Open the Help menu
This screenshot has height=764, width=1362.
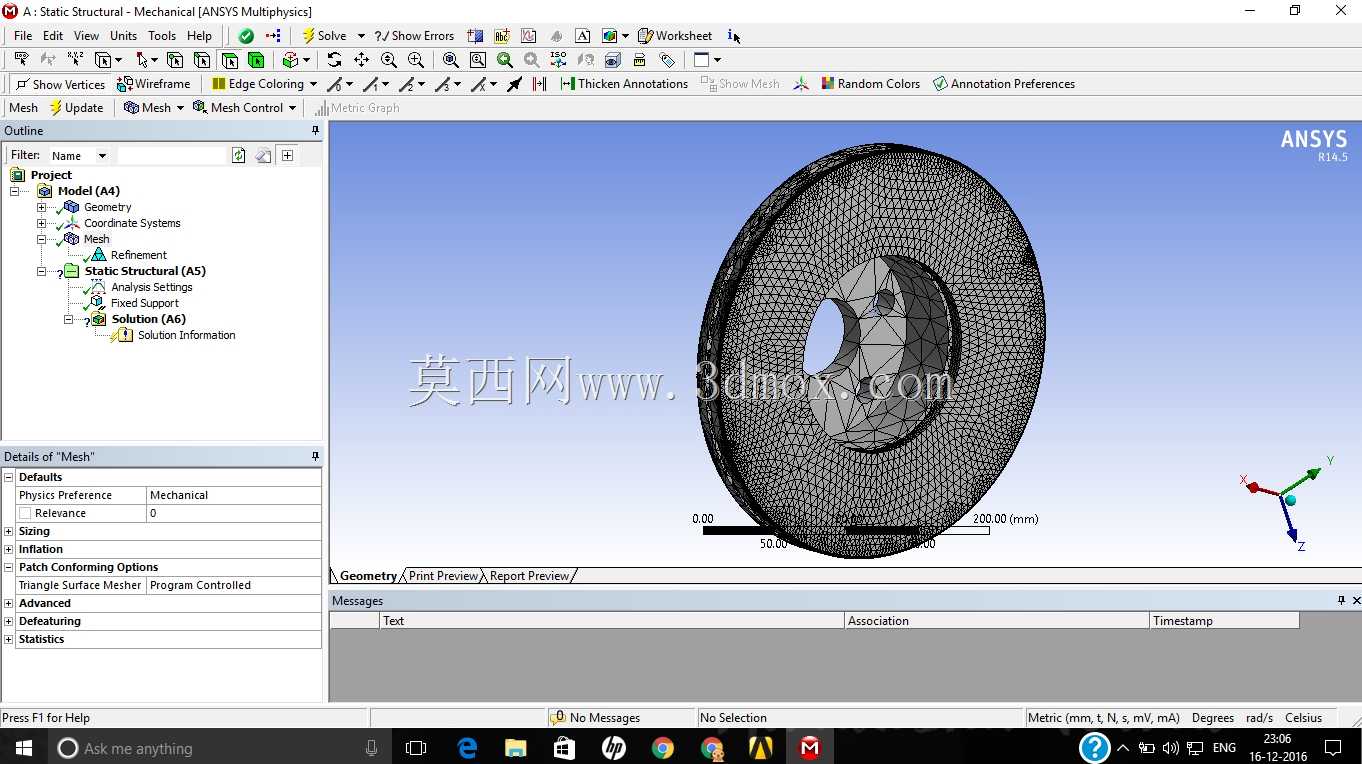click(x=200, y=36)
